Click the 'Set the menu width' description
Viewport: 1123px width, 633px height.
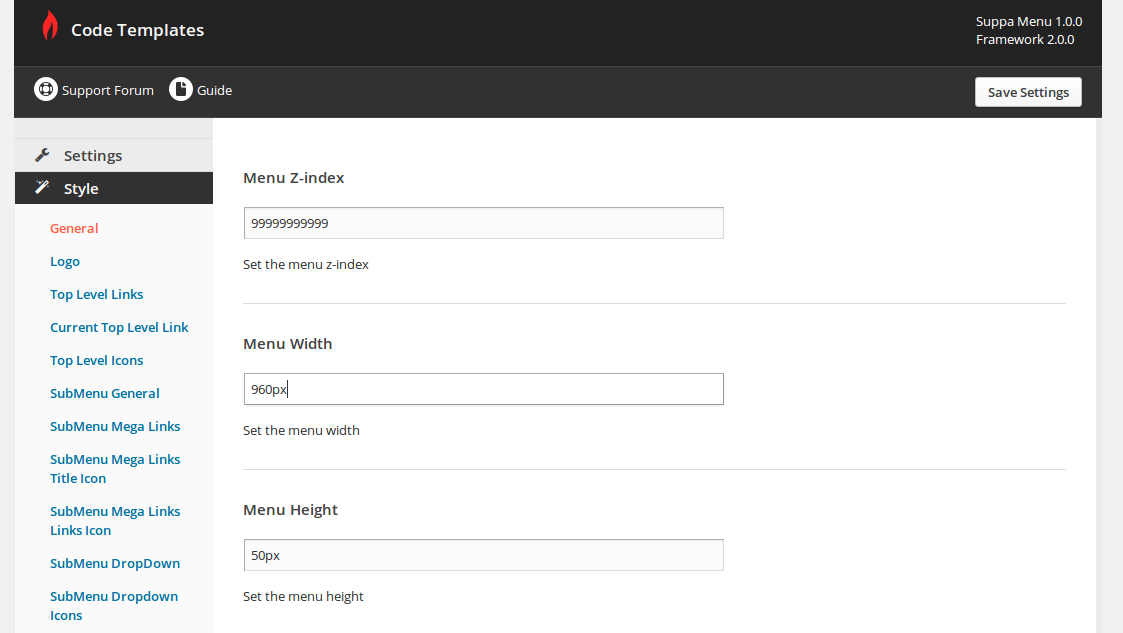click(301, 430)
